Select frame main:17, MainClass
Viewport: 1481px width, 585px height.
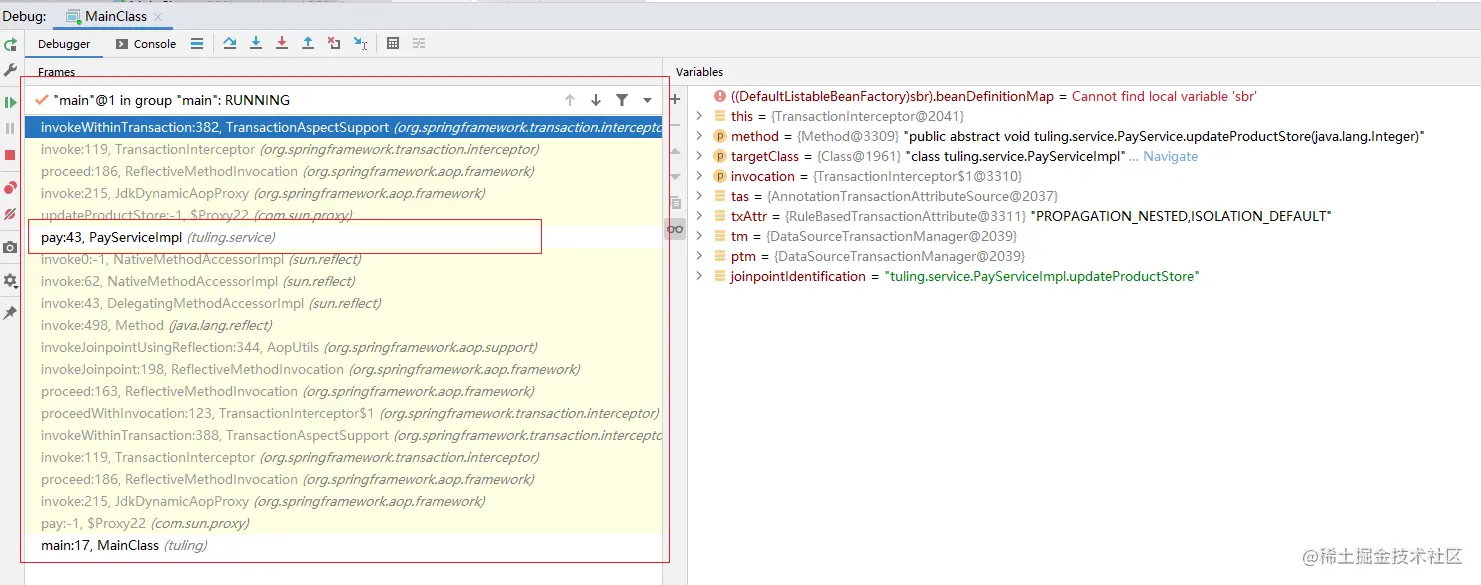[x=343, y=545]
